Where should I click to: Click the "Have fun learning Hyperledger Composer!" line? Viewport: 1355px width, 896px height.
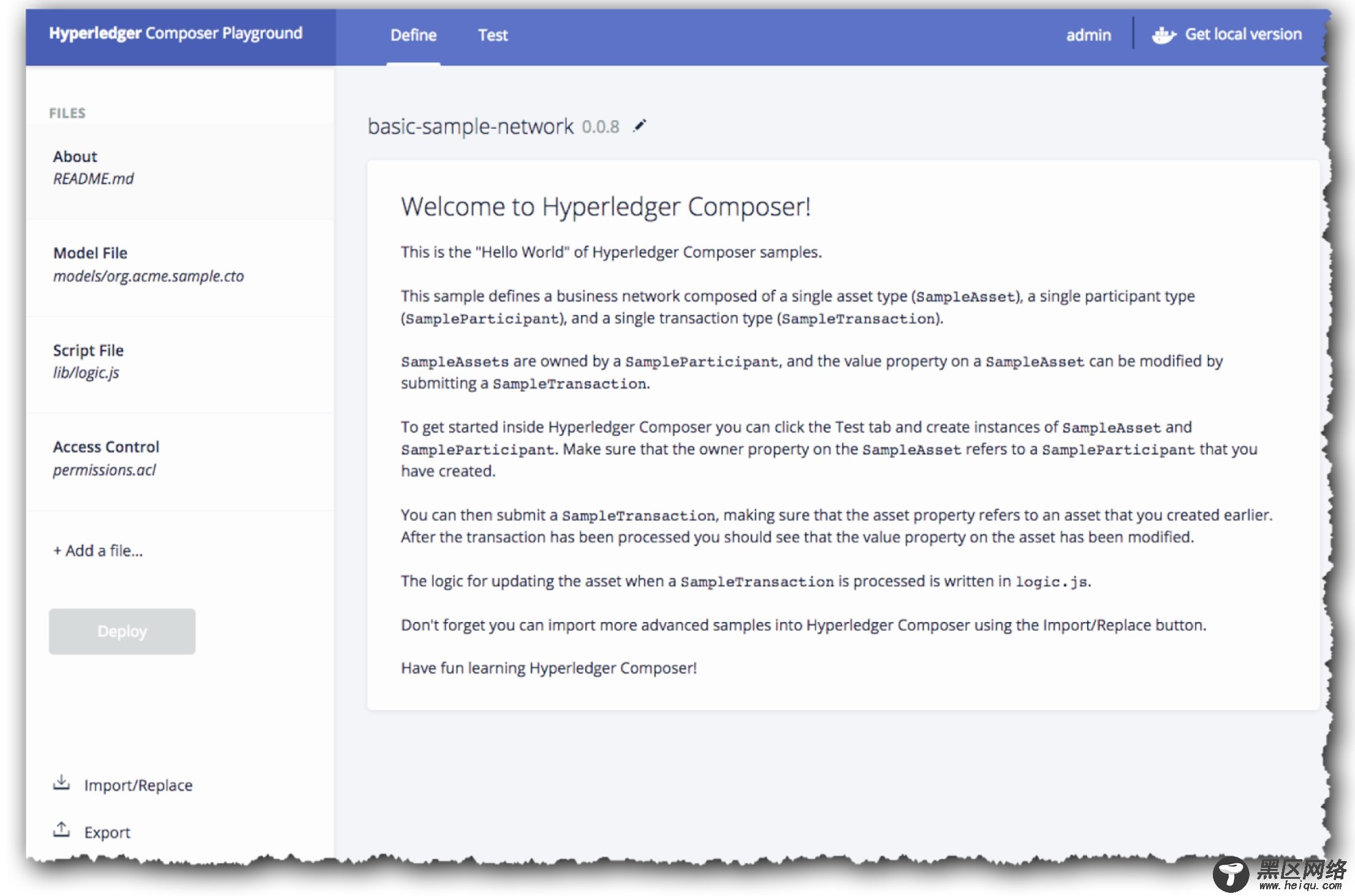[x=548, y=668]
